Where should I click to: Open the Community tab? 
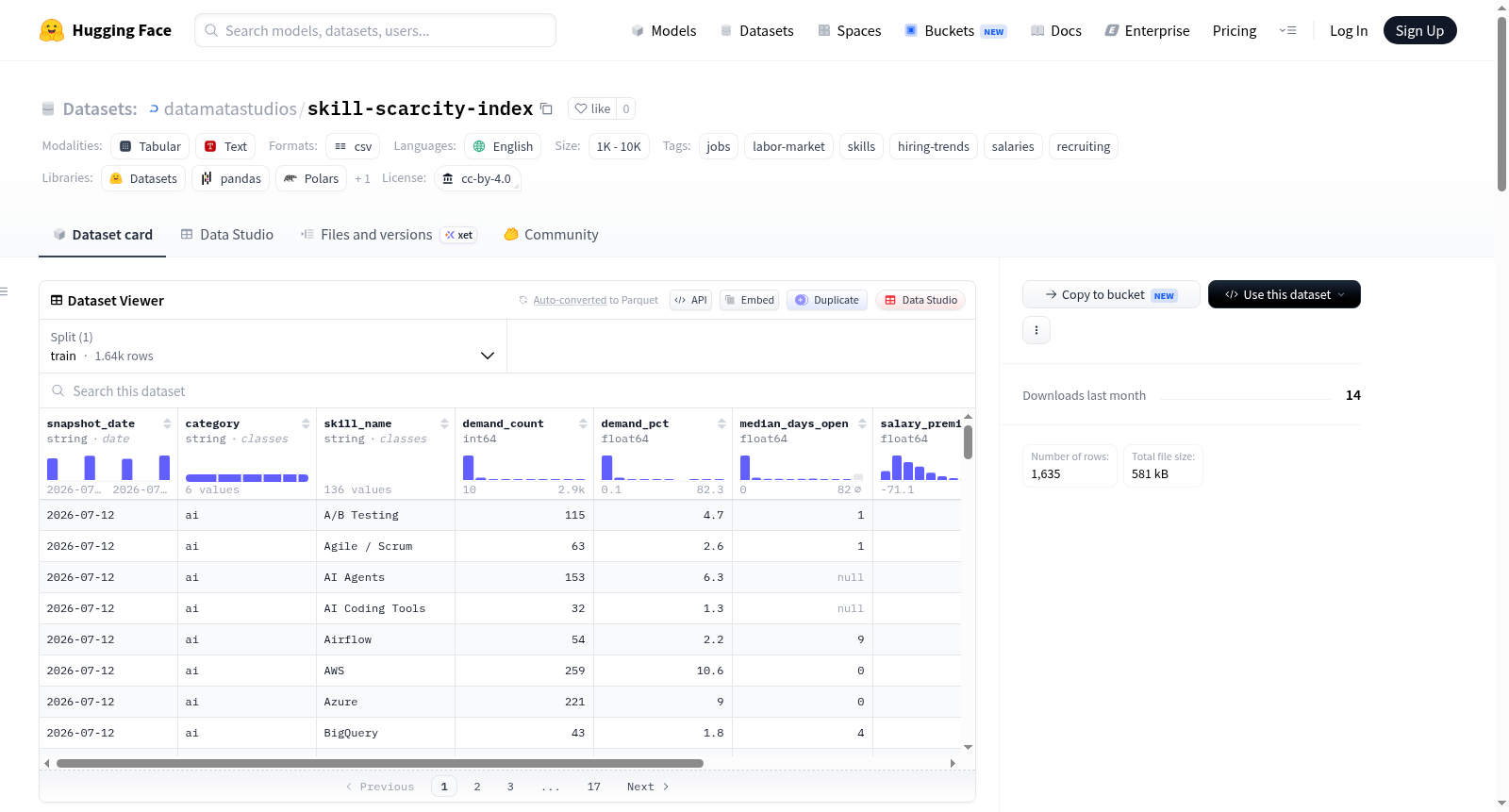click(551, 235)
